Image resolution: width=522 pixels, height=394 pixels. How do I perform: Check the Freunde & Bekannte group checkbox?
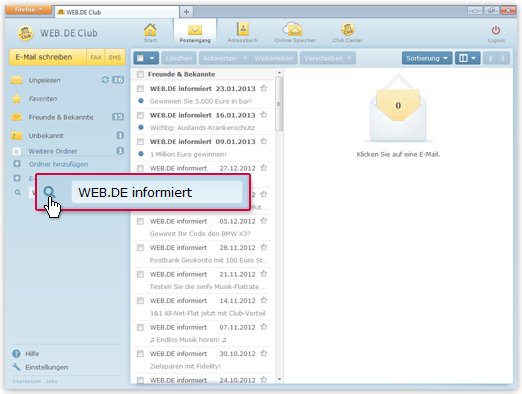tap(140, 74)
